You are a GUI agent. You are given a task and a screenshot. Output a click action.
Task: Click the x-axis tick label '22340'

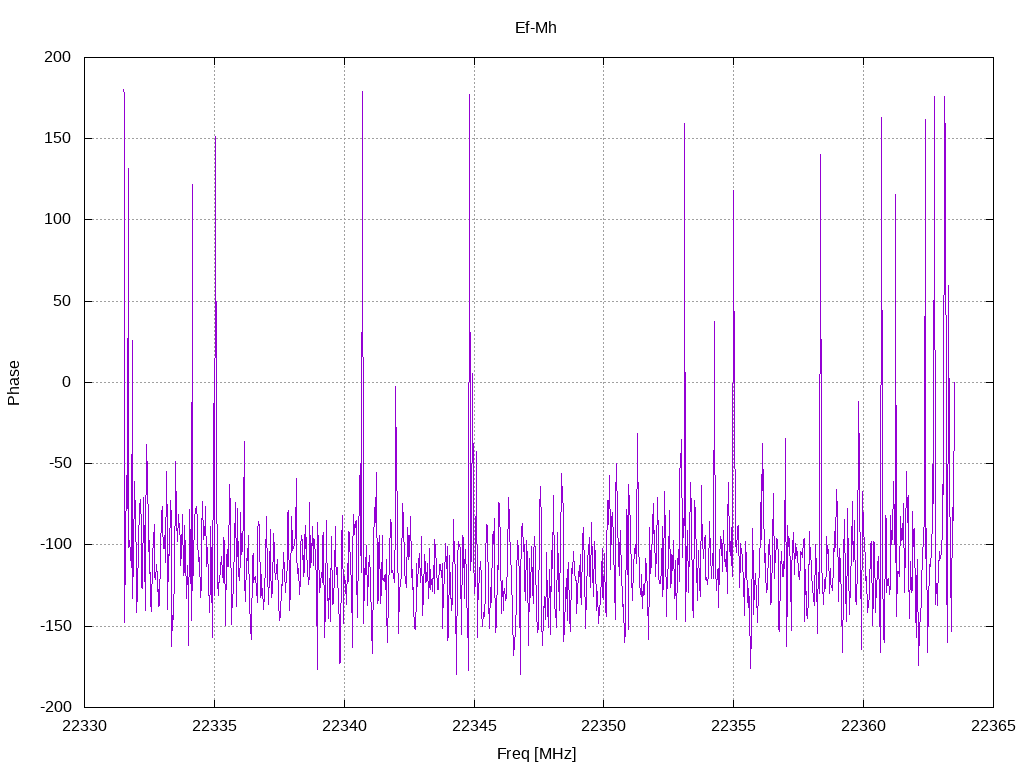coord(344,726)
